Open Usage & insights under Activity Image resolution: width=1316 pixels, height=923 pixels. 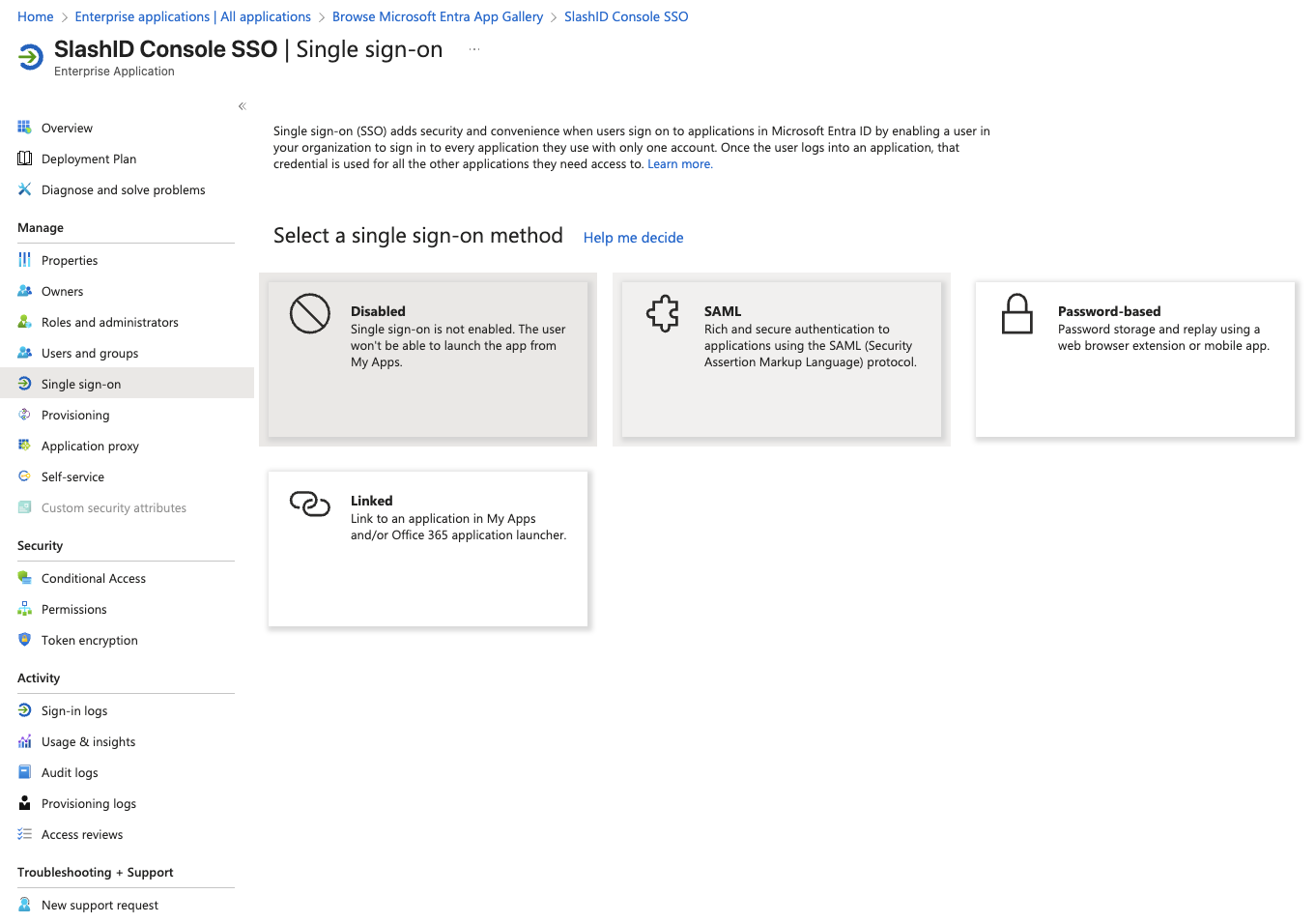coord(88,741)
